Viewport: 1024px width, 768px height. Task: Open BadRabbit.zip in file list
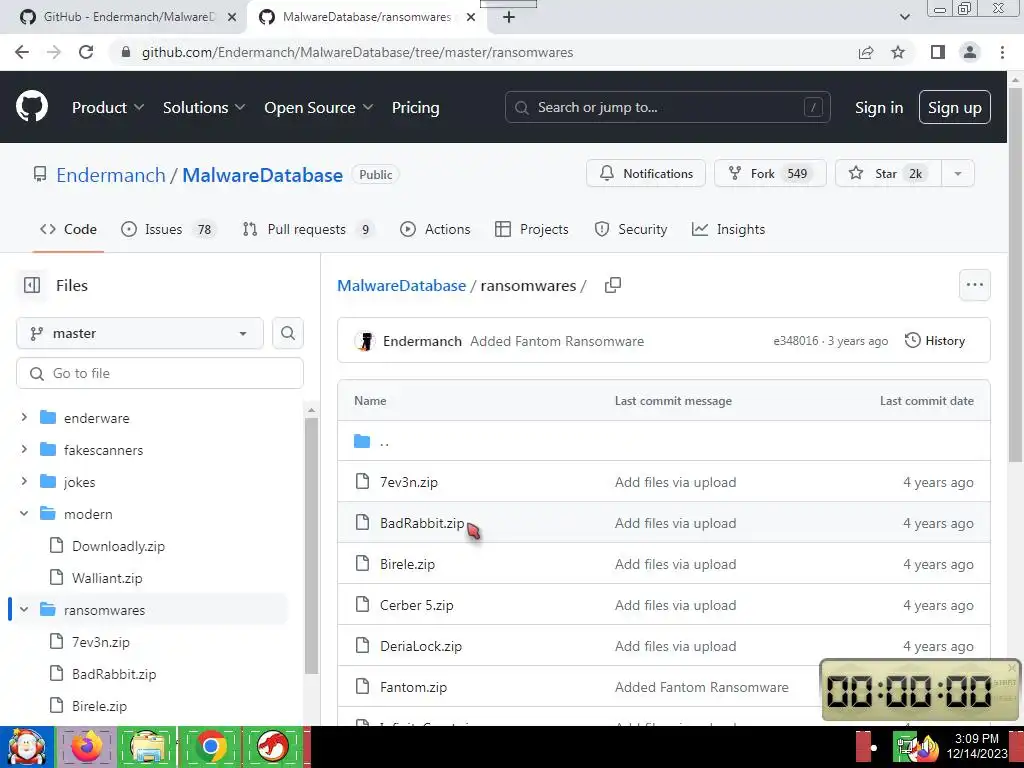[422, 523]
